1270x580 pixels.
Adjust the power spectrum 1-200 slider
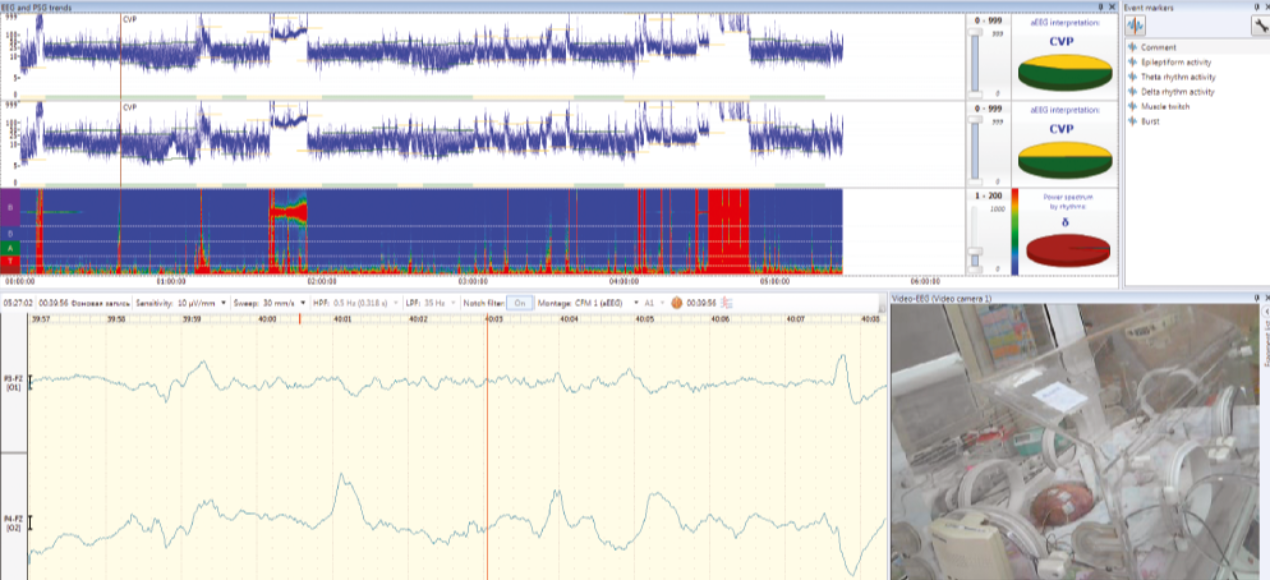(x=976, y=250)
